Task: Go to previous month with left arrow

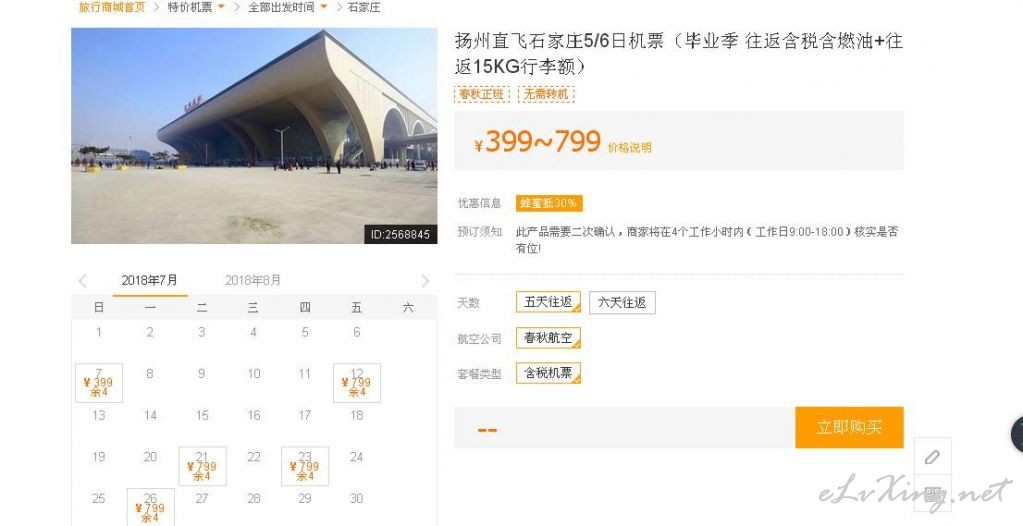Action: [x=83, y=281]
